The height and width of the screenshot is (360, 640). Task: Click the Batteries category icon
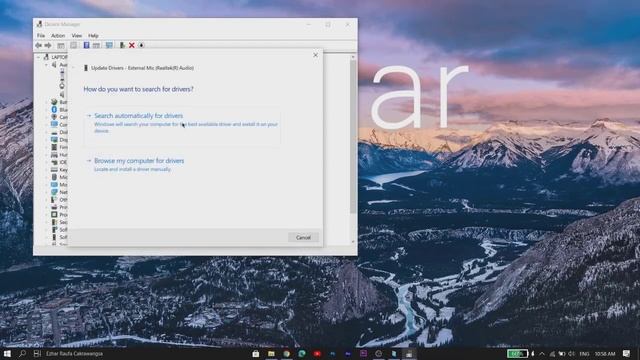54,102
